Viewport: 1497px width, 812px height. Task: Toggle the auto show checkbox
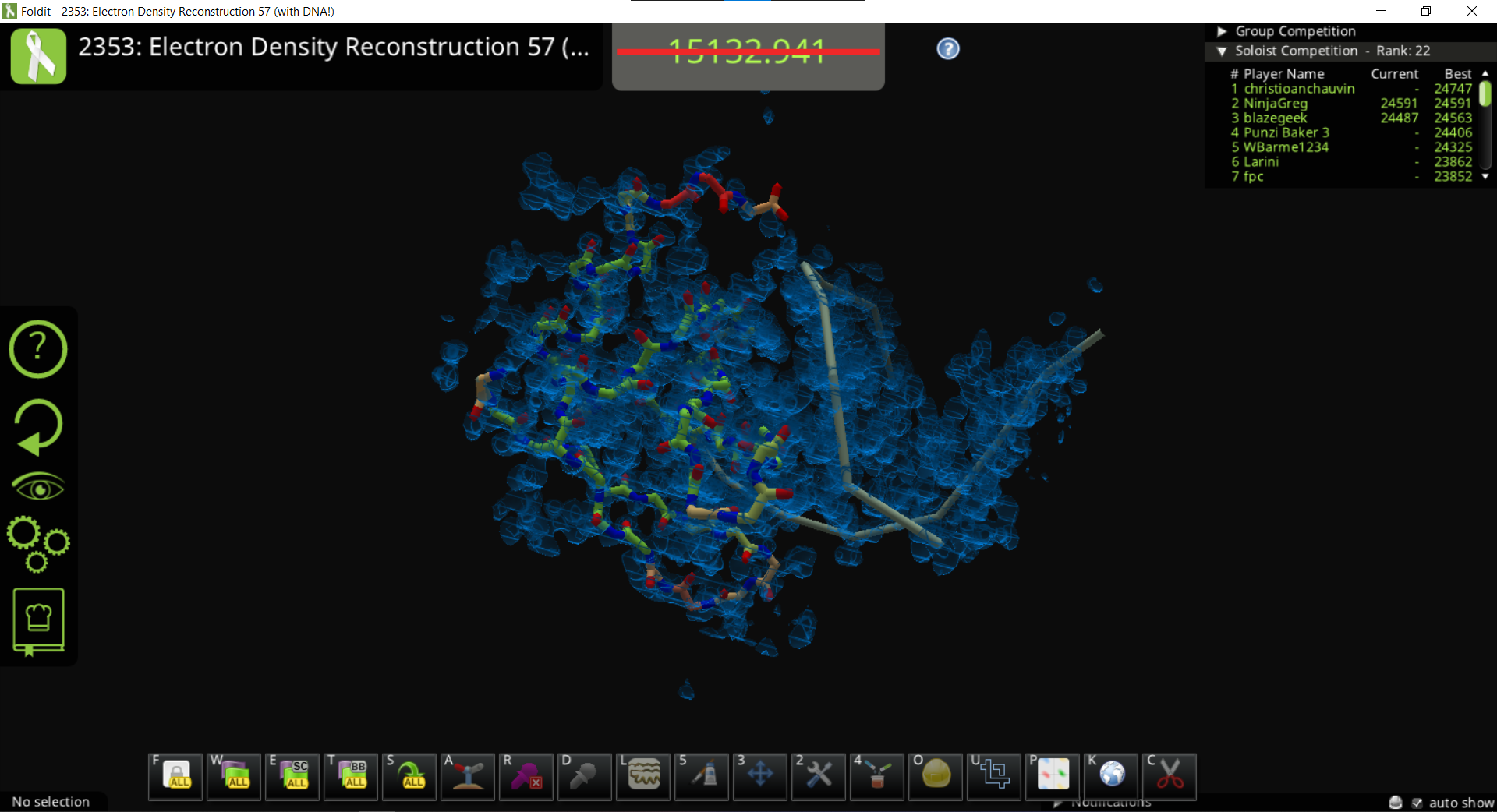click(1417, 803)
